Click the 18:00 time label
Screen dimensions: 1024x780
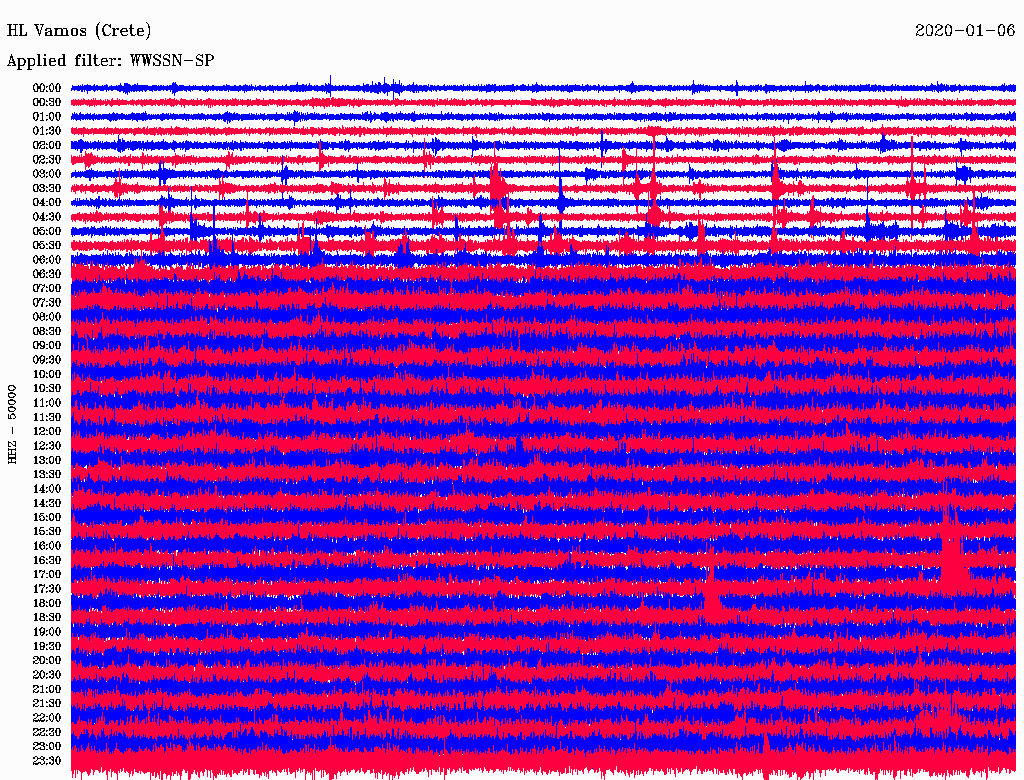[x=47, y=603]
